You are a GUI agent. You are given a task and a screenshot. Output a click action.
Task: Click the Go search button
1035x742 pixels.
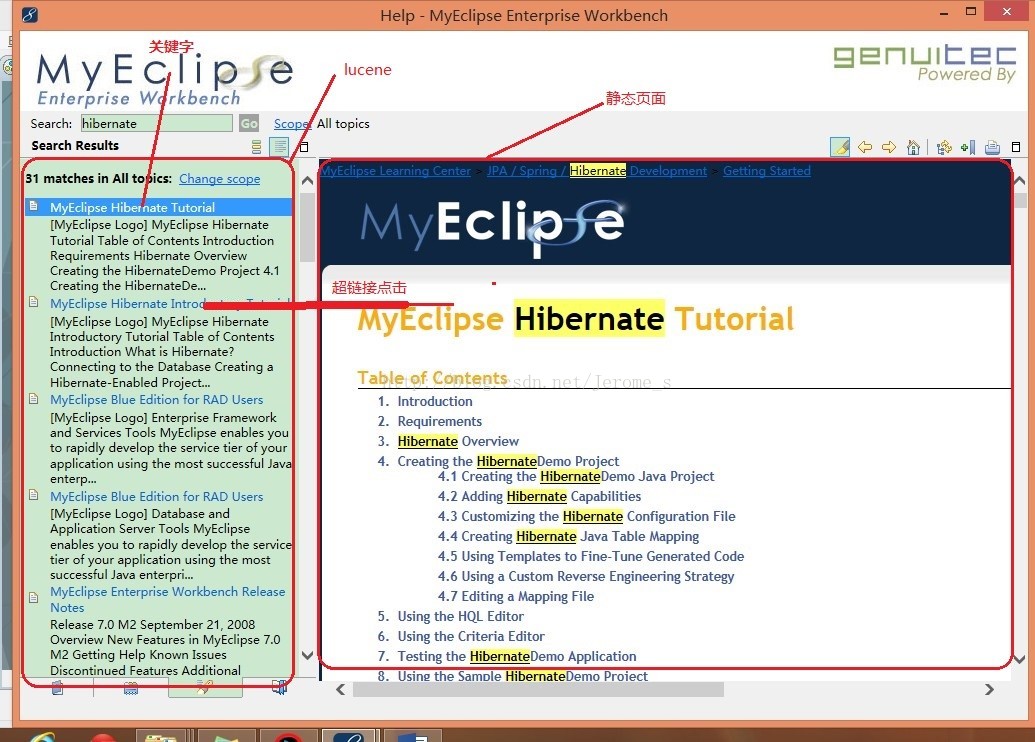249,123
